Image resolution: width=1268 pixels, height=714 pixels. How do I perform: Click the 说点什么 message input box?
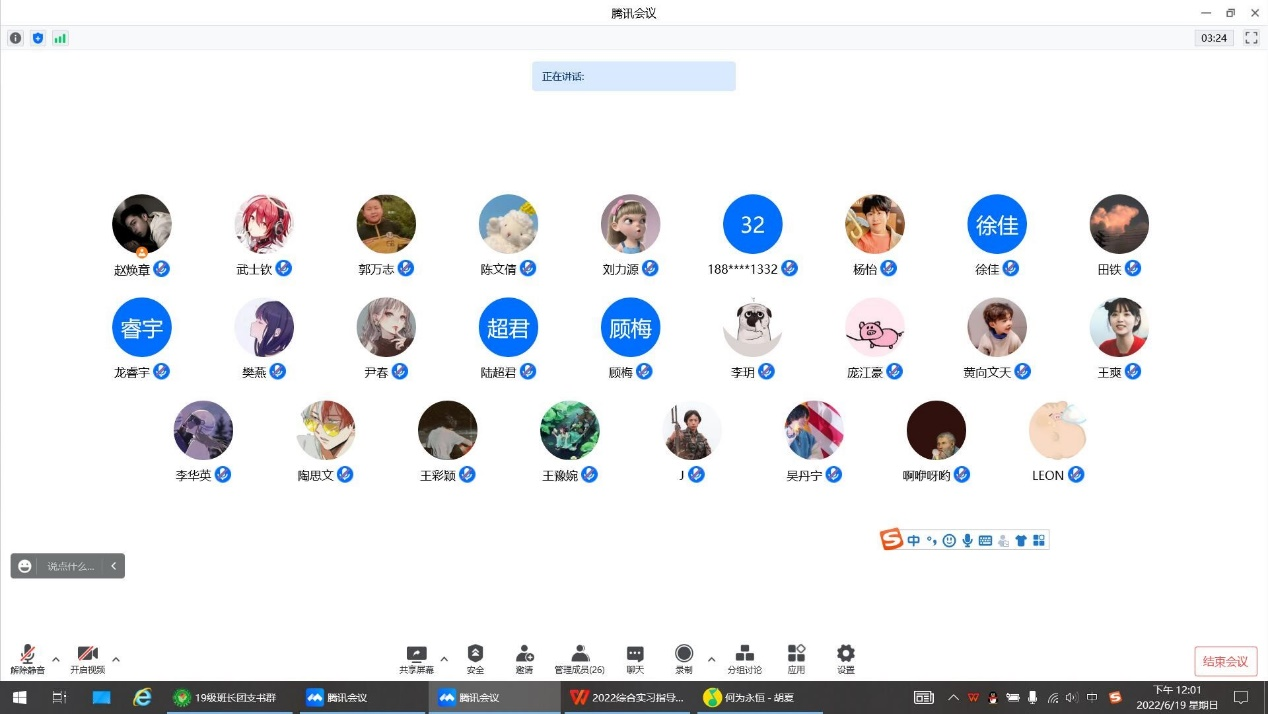click(x=70, y=566)
